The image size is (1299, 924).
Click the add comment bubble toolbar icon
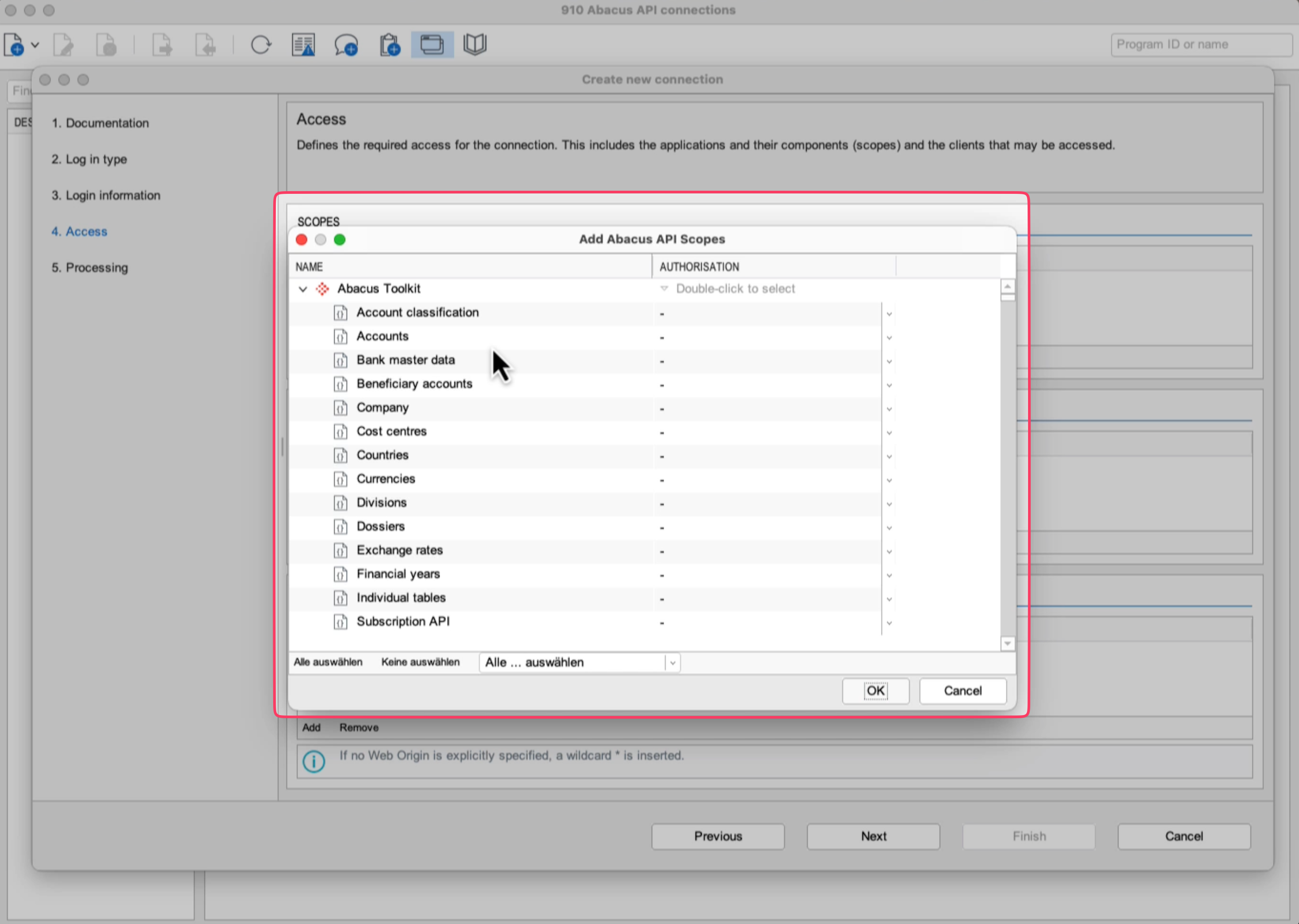pyautogui.click(x=346, y=44)
